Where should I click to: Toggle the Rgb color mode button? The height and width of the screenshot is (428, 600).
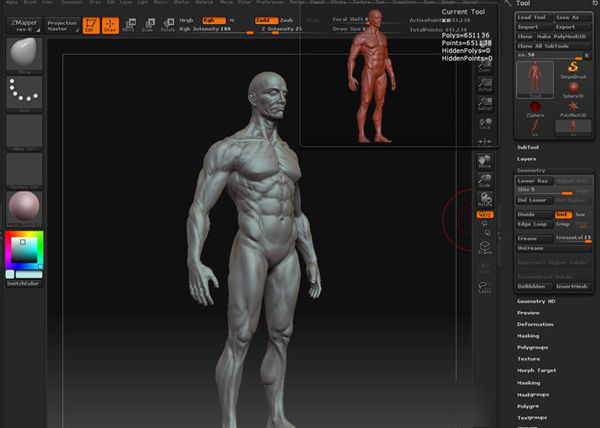pos(213,19)
